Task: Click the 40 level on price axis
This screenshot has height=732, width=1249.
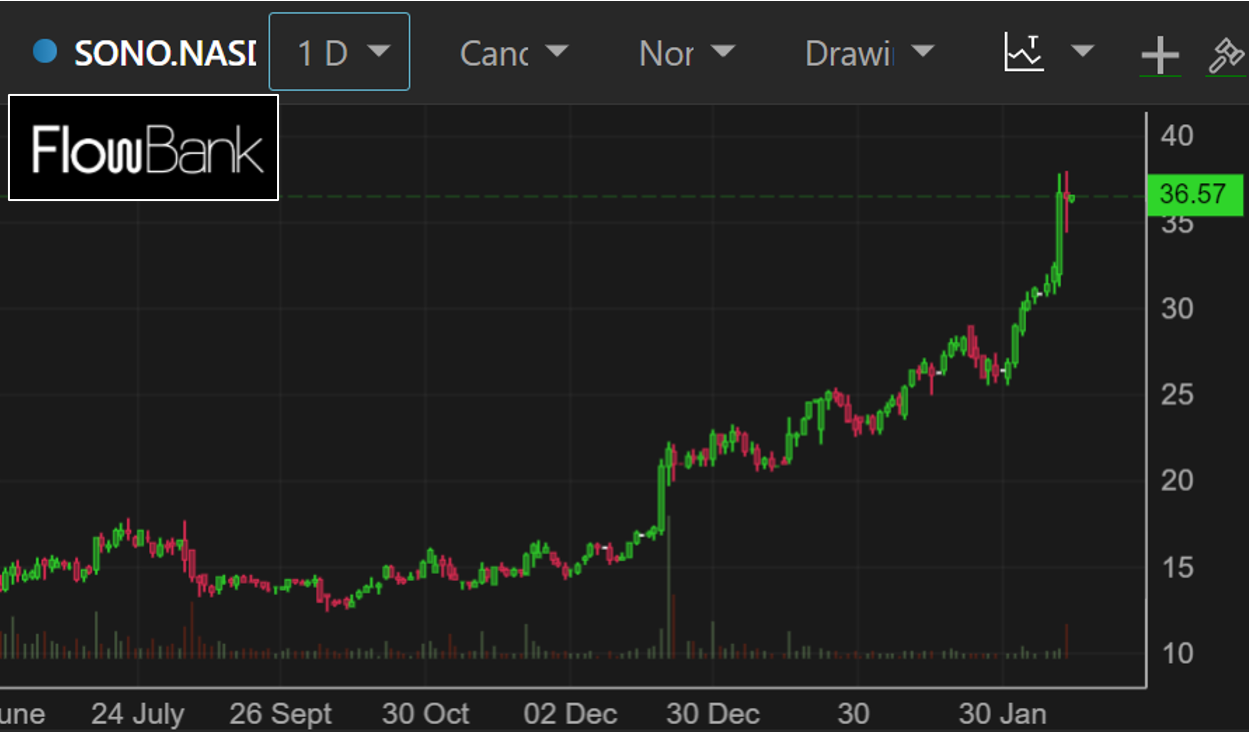Action: point(1177,135)
